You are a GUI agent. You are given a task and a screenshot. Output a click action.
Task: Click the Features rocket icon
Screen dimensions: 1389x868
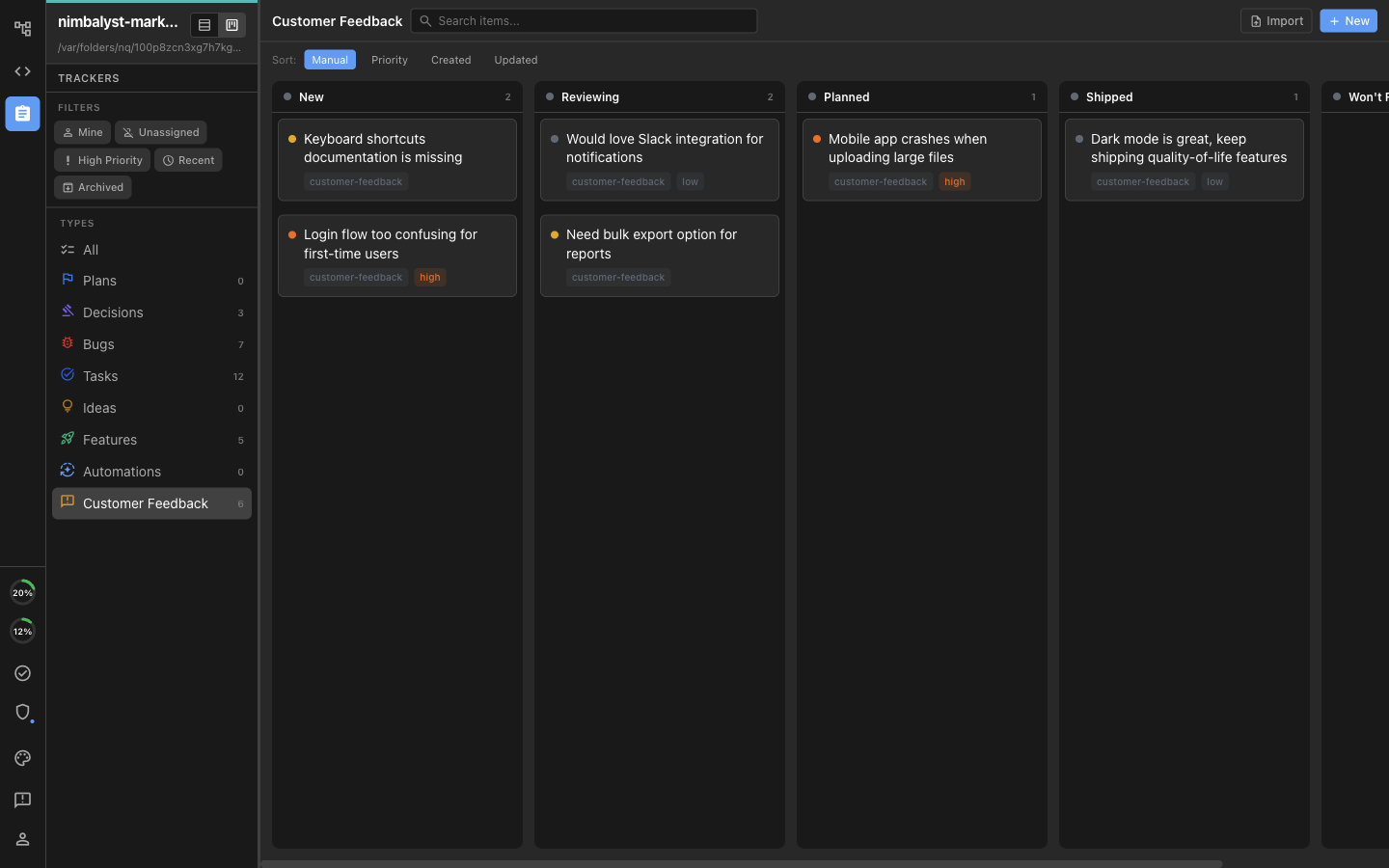click(68, 438)
